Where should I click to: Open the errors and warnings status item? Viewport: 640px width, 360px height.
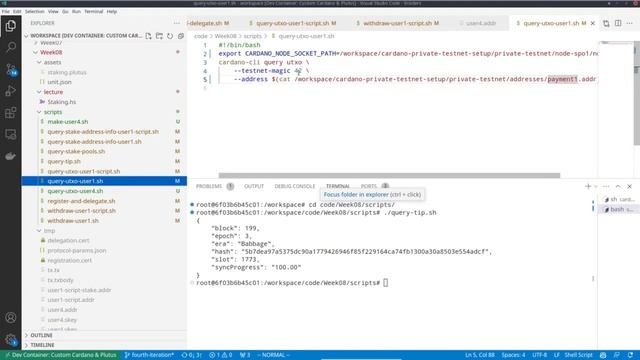point(220,355)
